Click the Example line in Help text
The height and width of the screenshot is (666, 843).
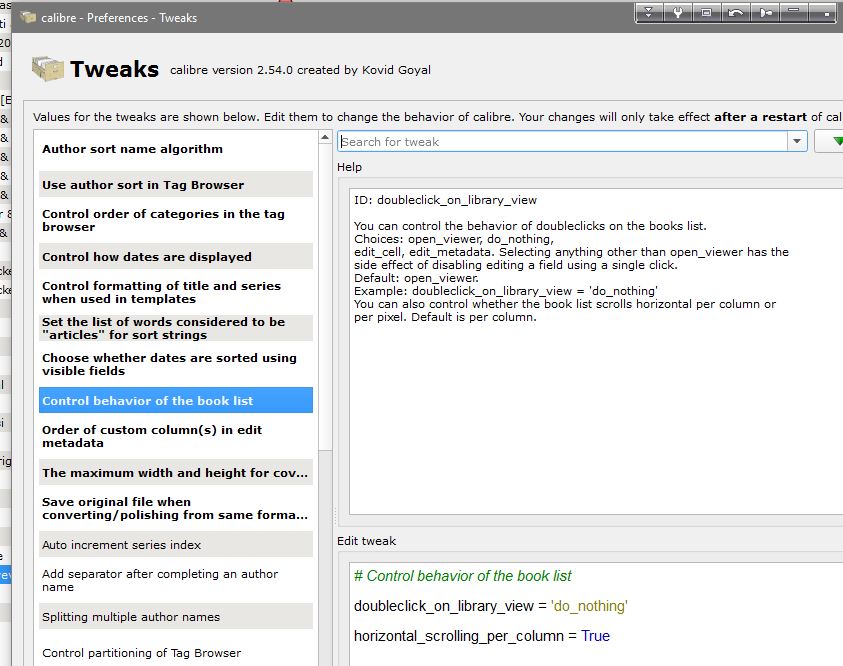tap(505, 291)
